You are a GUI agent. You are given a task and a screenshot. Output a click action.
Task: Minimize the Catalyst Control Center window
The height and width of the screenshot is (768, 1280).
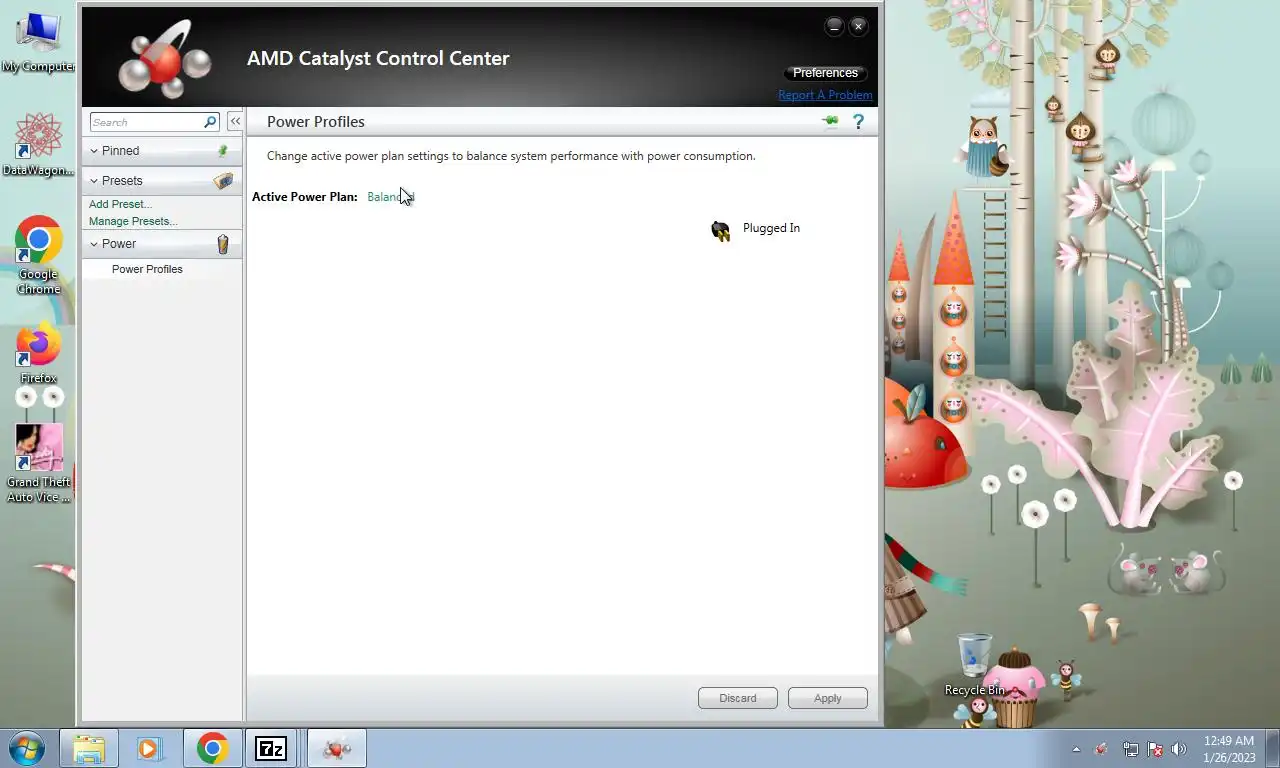[834, 27]
